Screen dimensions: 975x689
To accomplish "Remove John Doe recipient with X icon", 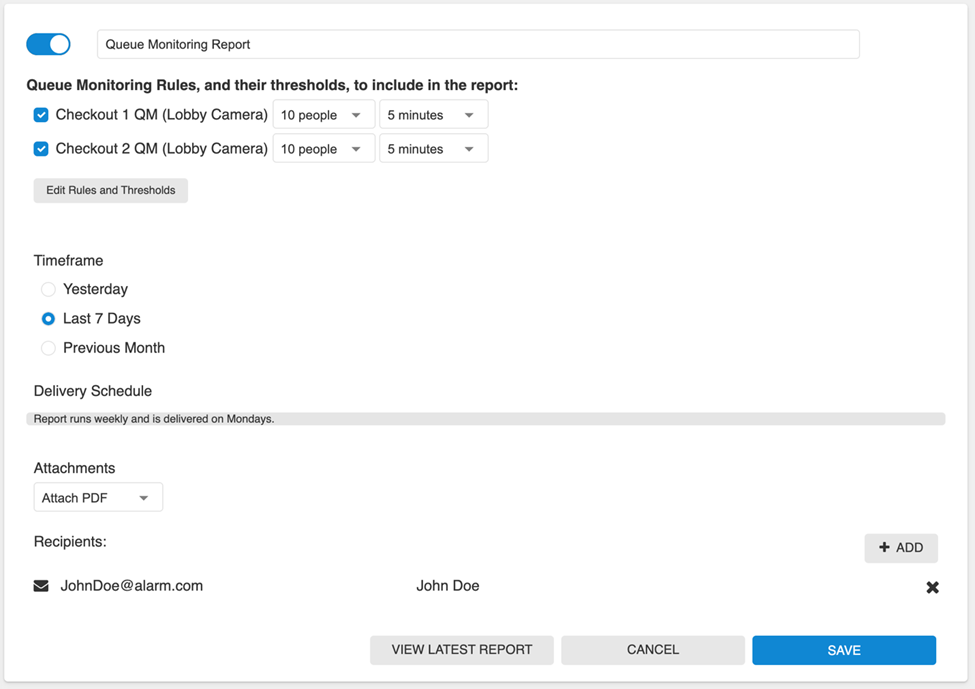I will (932, 587).
